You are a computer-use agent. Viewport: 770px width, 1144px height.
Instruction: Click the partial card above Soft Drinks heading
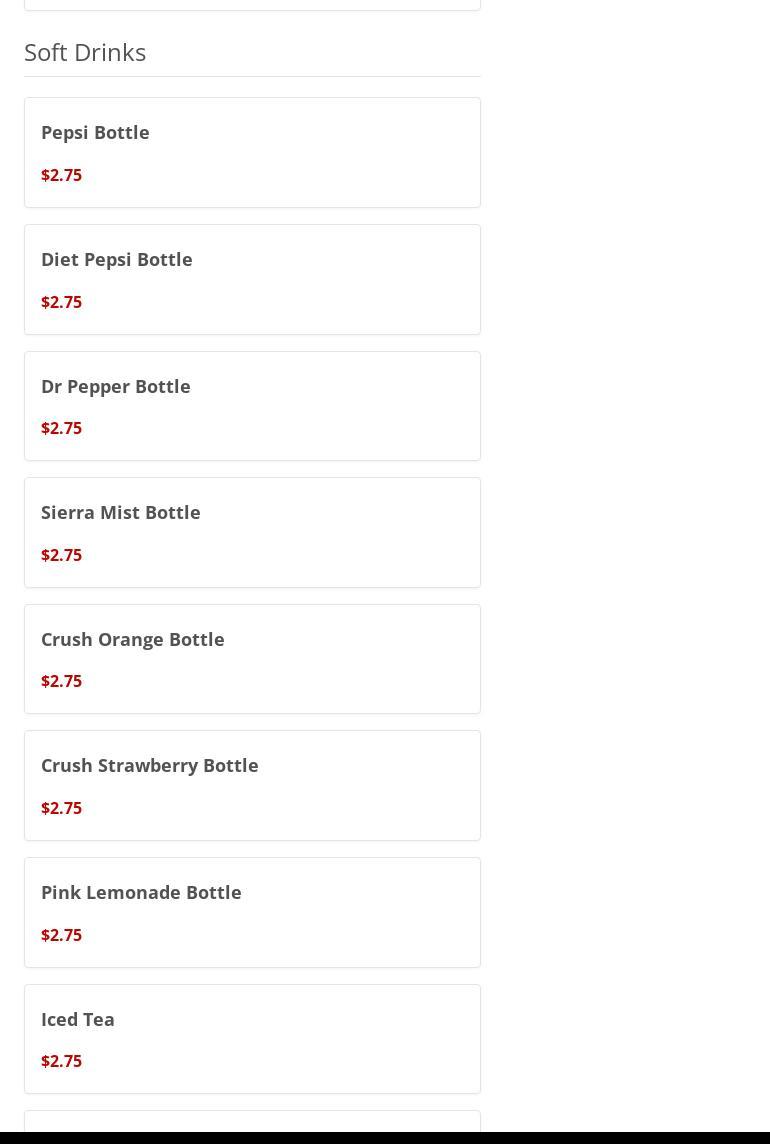[x=252, y=4]
